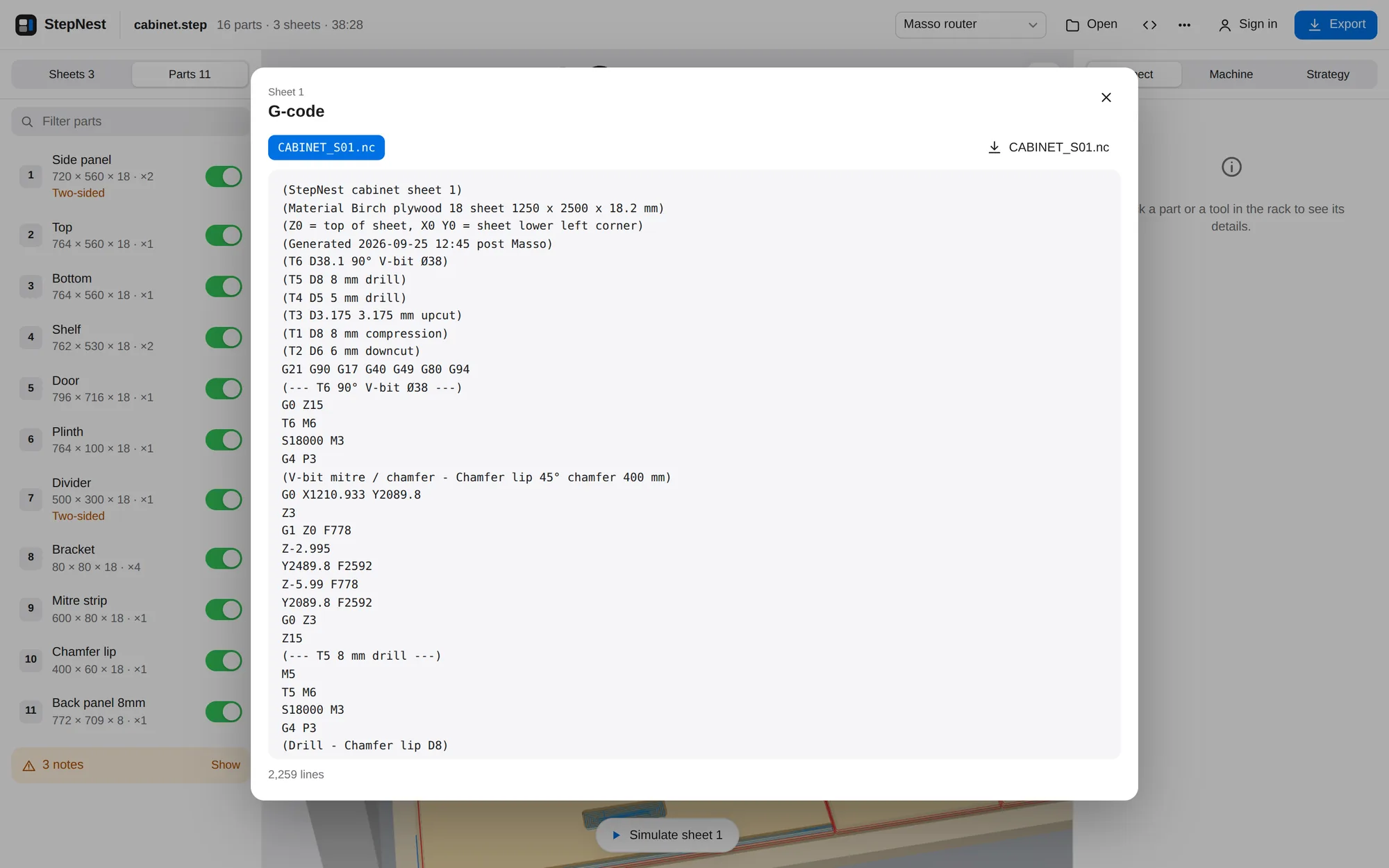The width and height of the screenshot is (1389, 868).
Task: Click the G21 G90 G17 code line
Action: (376, 369)
